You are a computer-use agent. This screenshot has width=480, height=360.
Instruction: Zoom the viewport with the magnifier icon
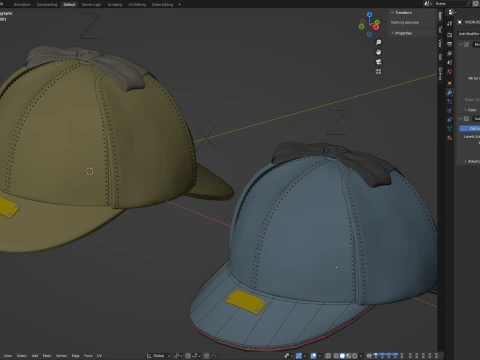(378, 42)
